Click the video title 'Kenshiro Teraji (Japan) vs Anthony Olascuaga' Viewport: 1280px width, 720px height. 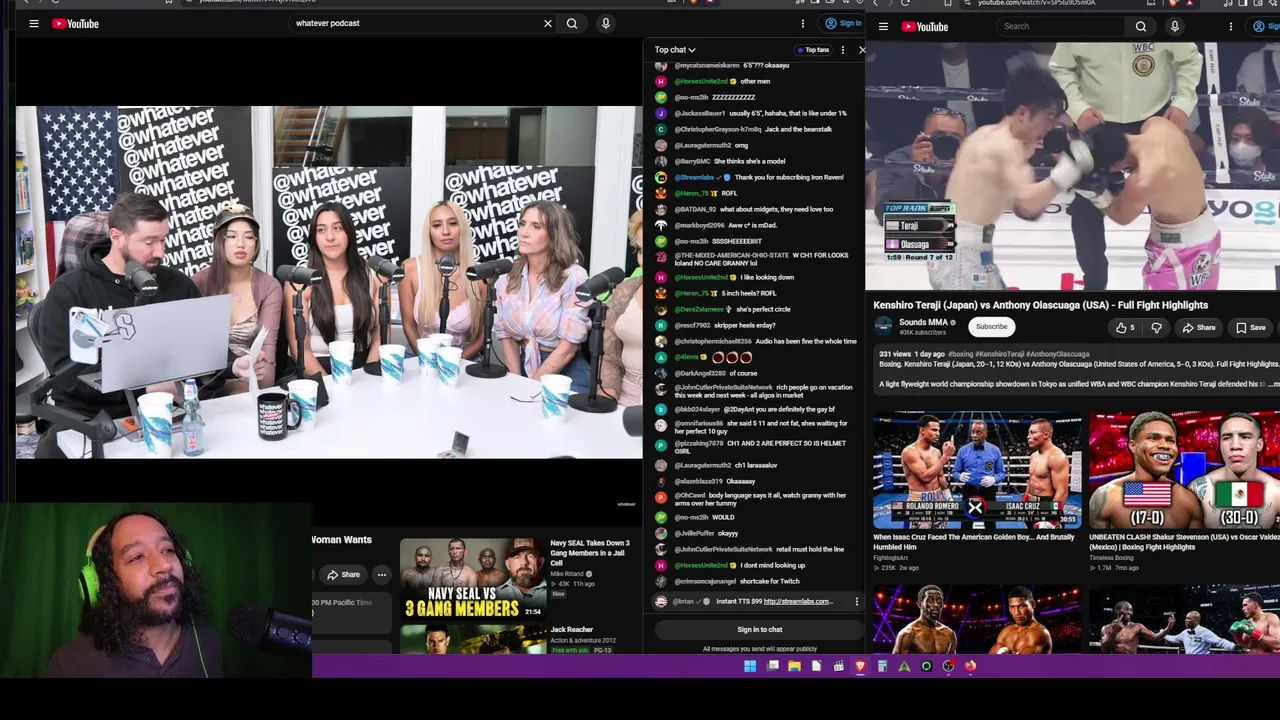[x=1040, y=305]
